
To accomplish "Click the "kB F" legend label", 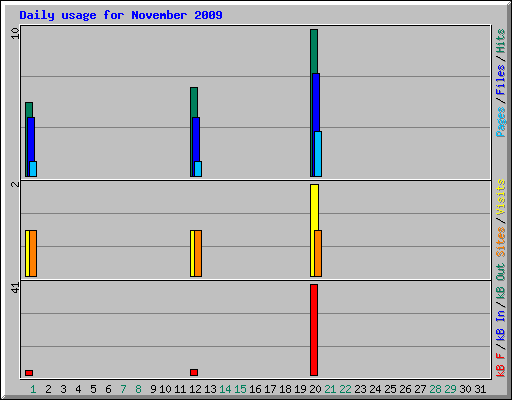I will tap(500, 365).
